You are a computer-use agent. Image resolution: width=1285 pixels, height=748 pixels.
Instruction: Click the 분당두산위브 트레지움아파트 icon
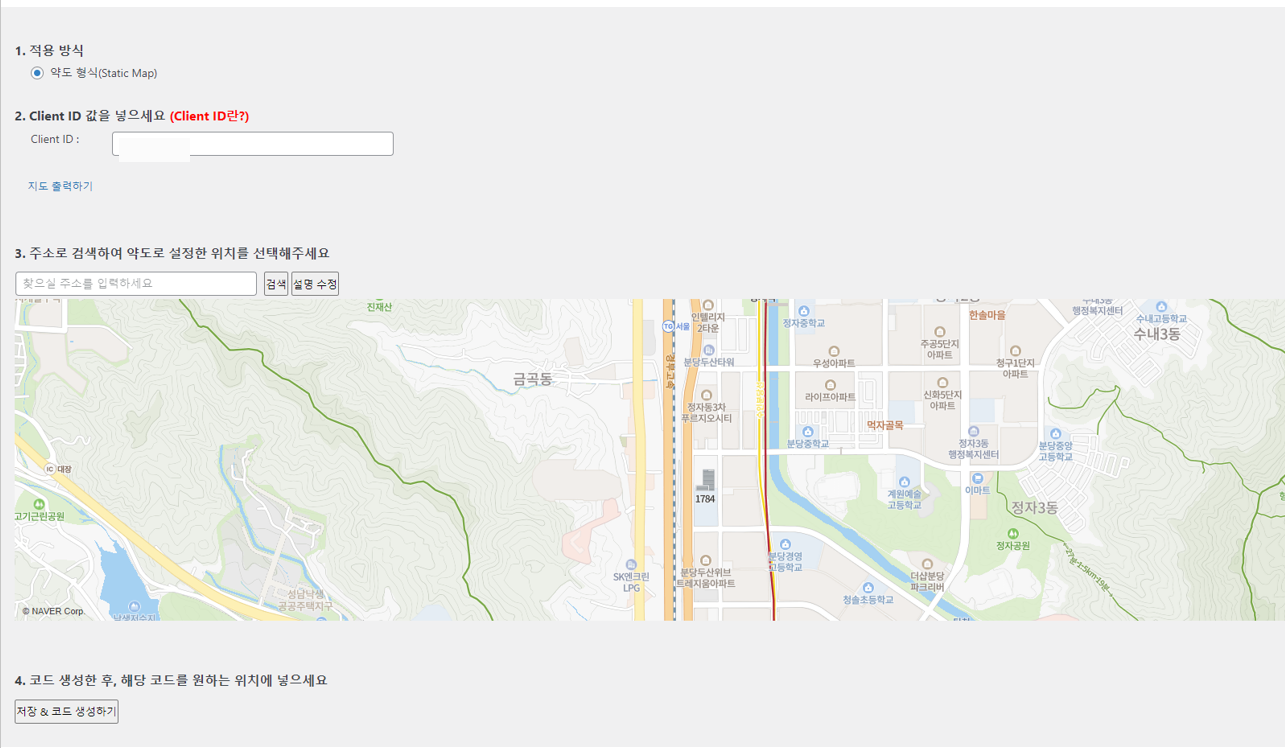pyautogui.click(x=706, y=561)
